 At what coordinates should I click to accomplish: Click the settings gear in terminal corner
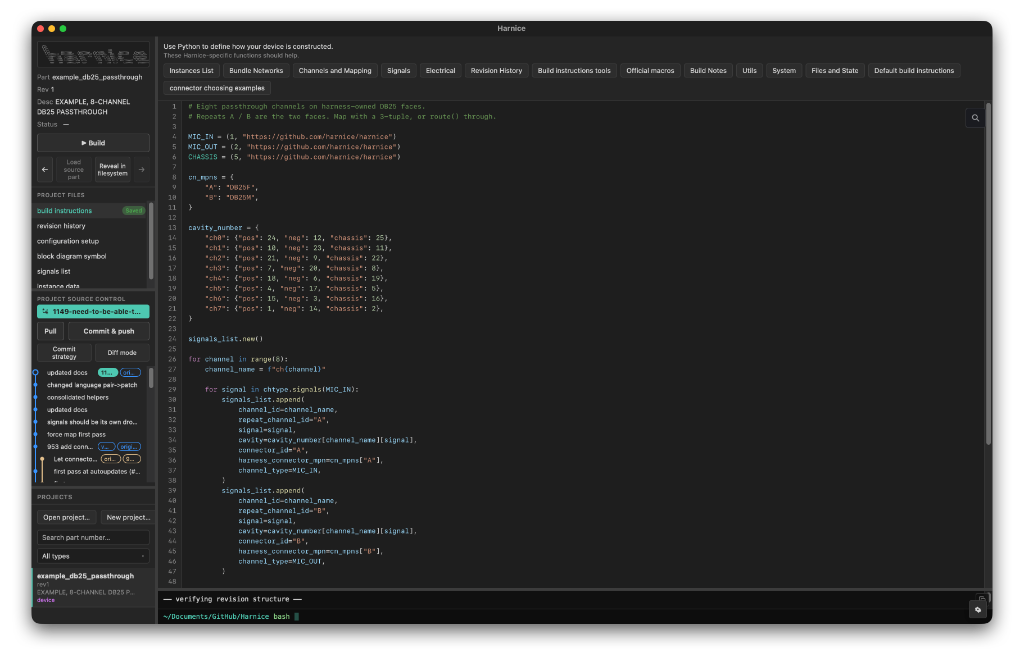pos(978,610)
